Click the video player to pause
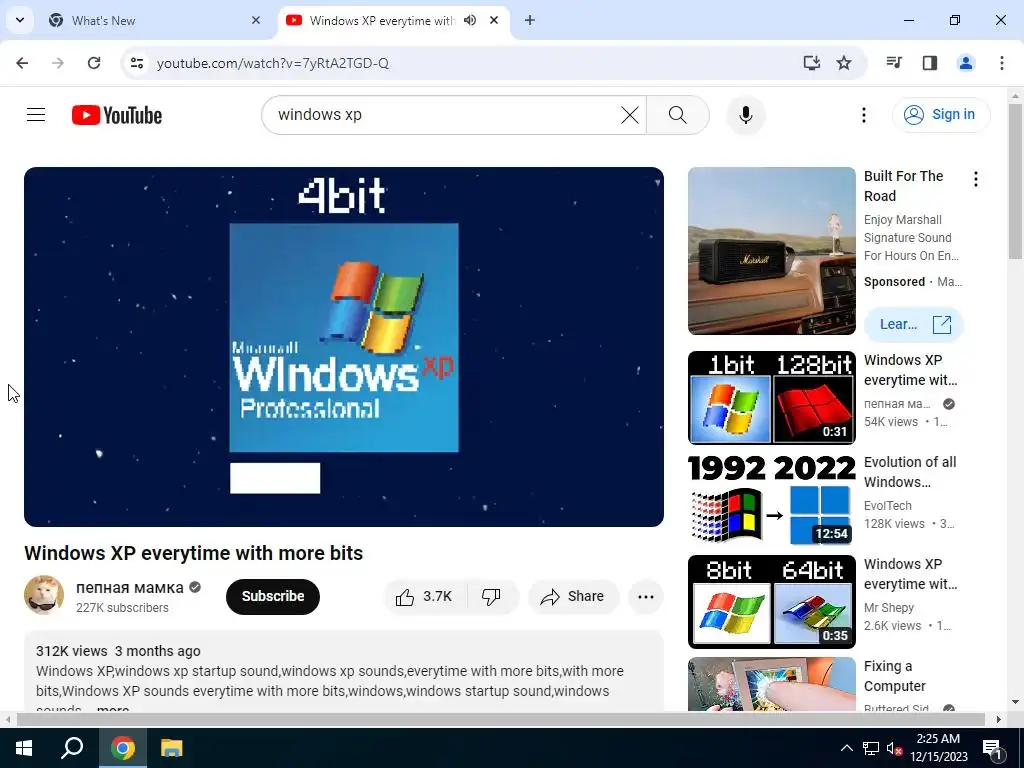Image resolution: width=1024 pixels, height=768 pixels. pos(344,347)
